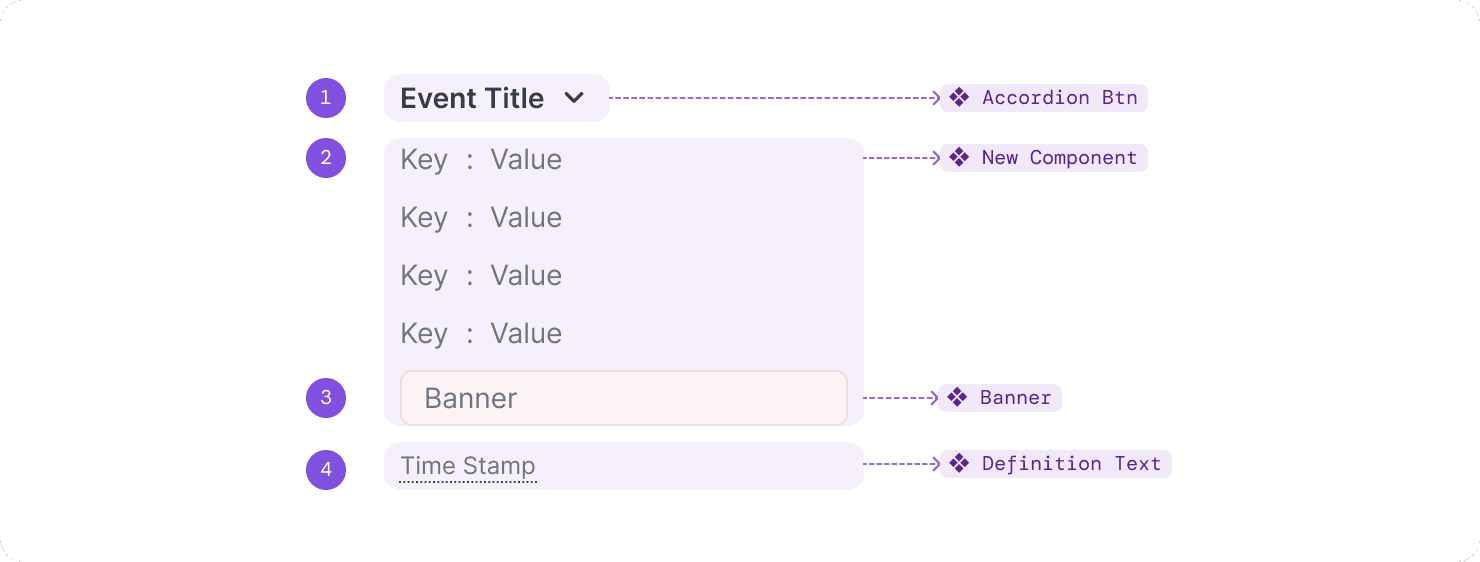1480x562 pixels.
Task: Select the third Key : Value row
Action: point(481,276)
